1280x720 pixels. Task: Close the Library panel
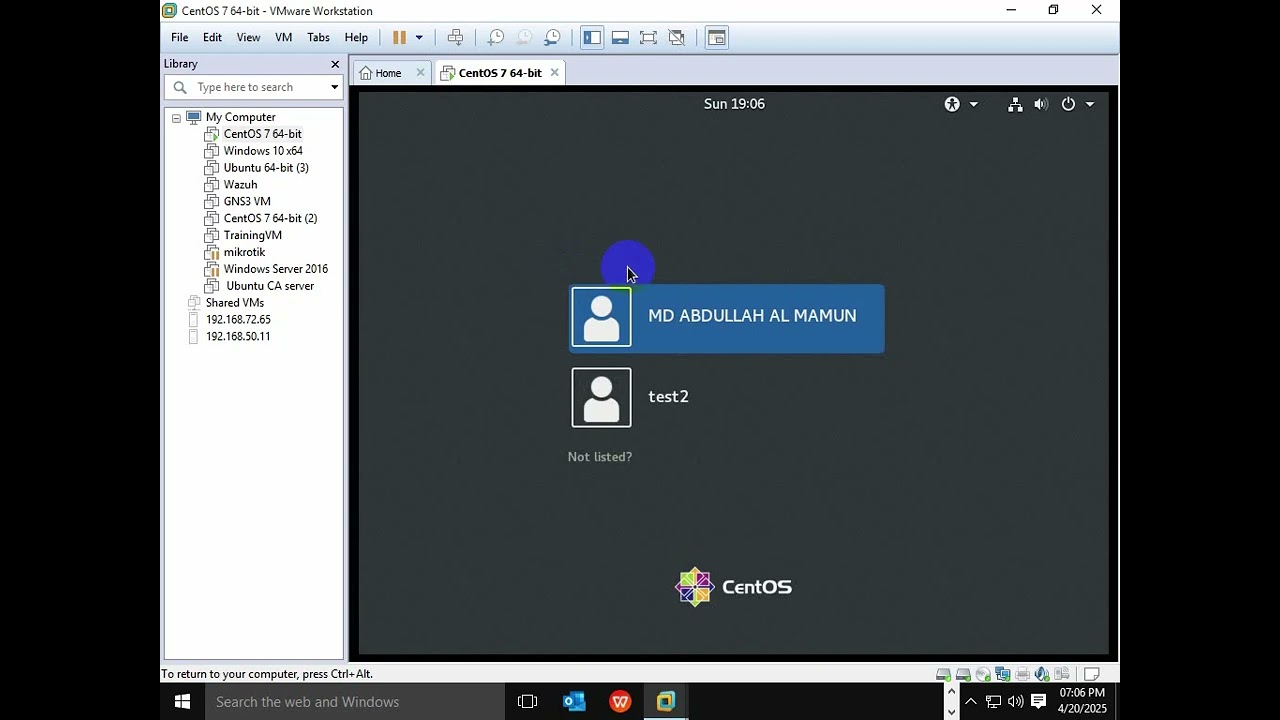335,64
